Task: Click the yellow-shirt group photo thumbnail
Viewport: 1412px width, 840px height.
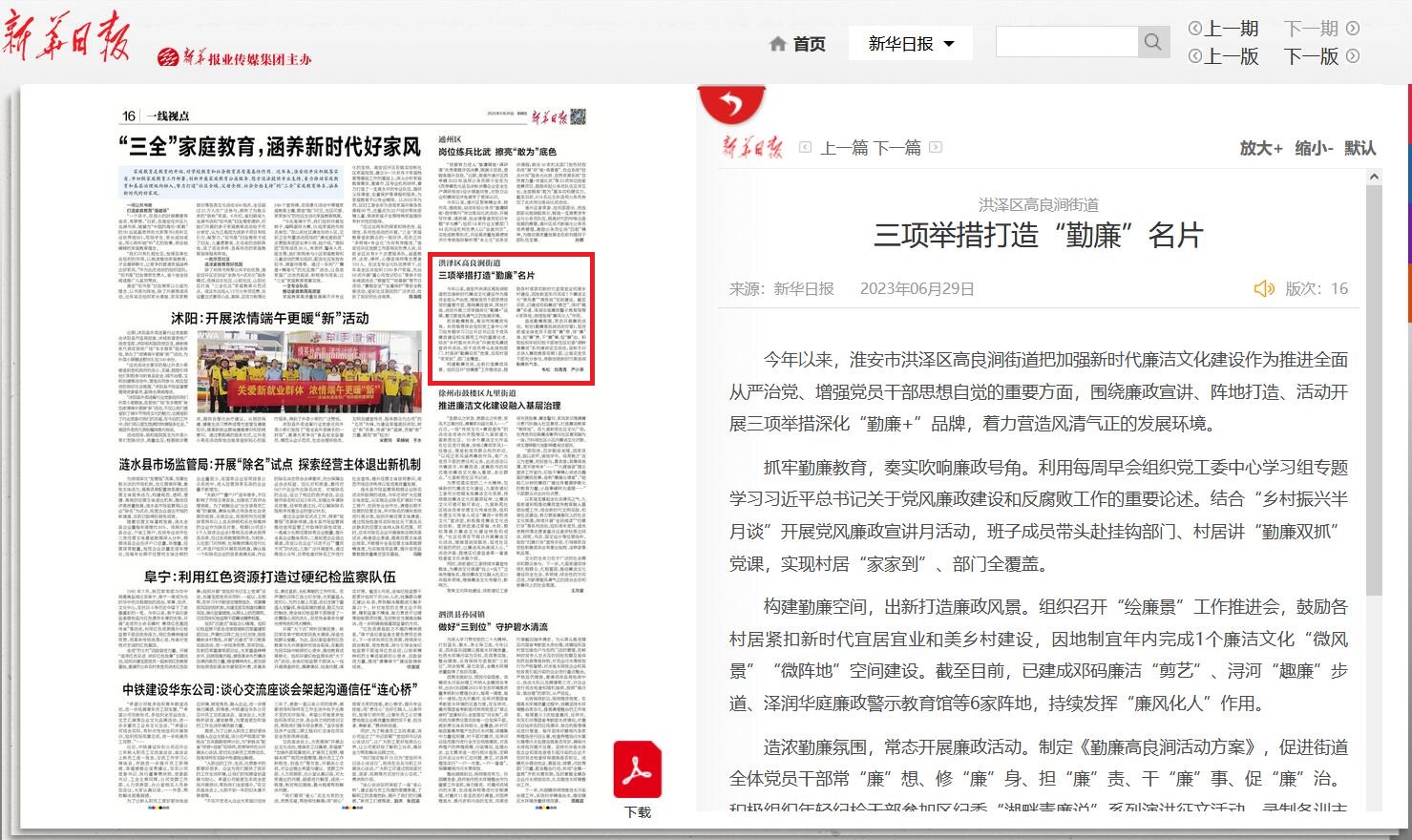Action: (309, 370)
